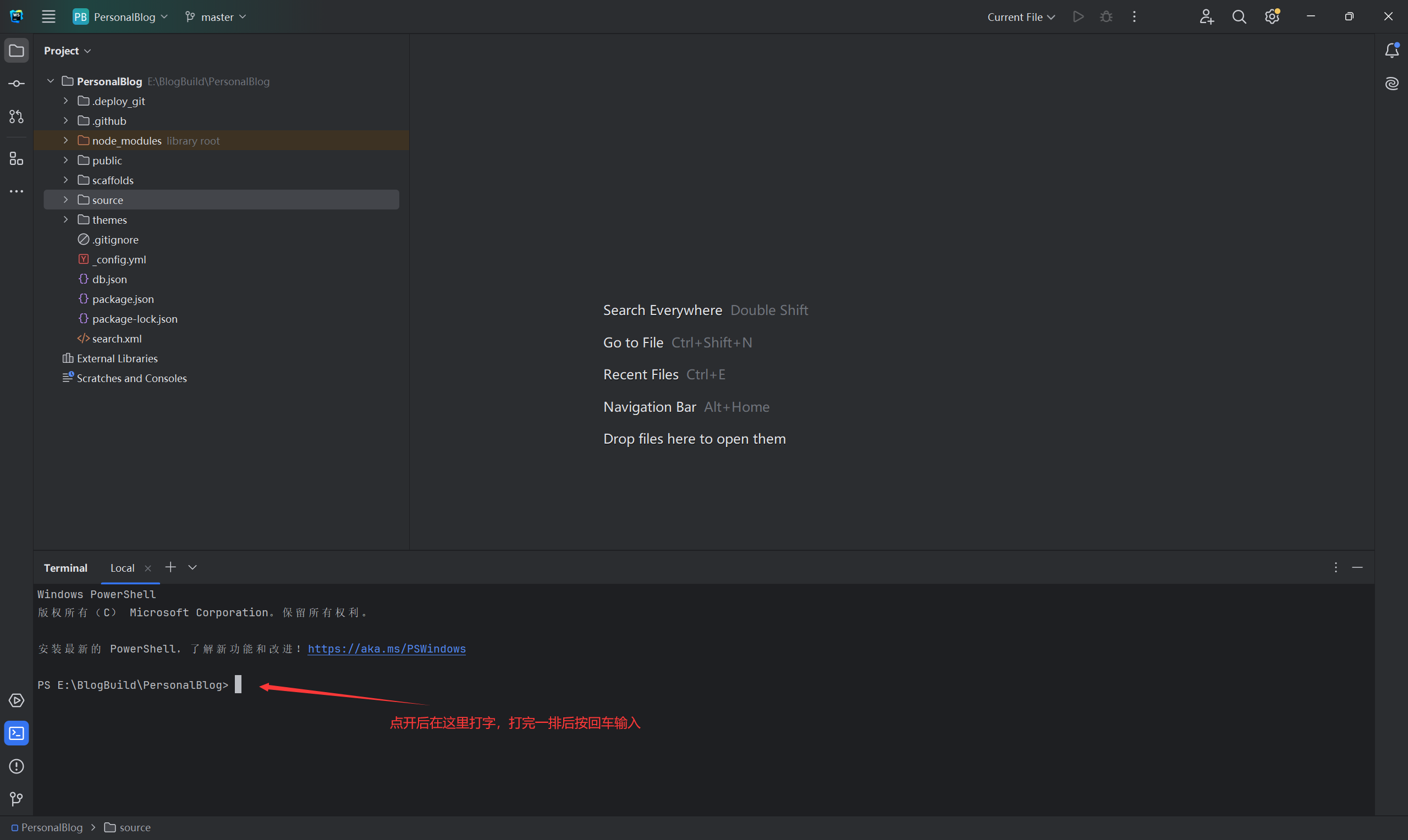Select the Local terminal tab
1408x840 pixels.
pos(122,568)
